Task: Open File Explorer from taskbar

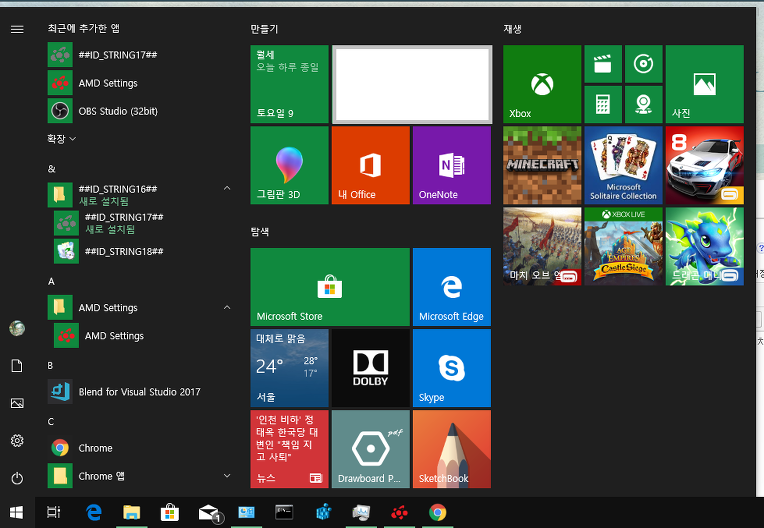Action: point(132,512)
